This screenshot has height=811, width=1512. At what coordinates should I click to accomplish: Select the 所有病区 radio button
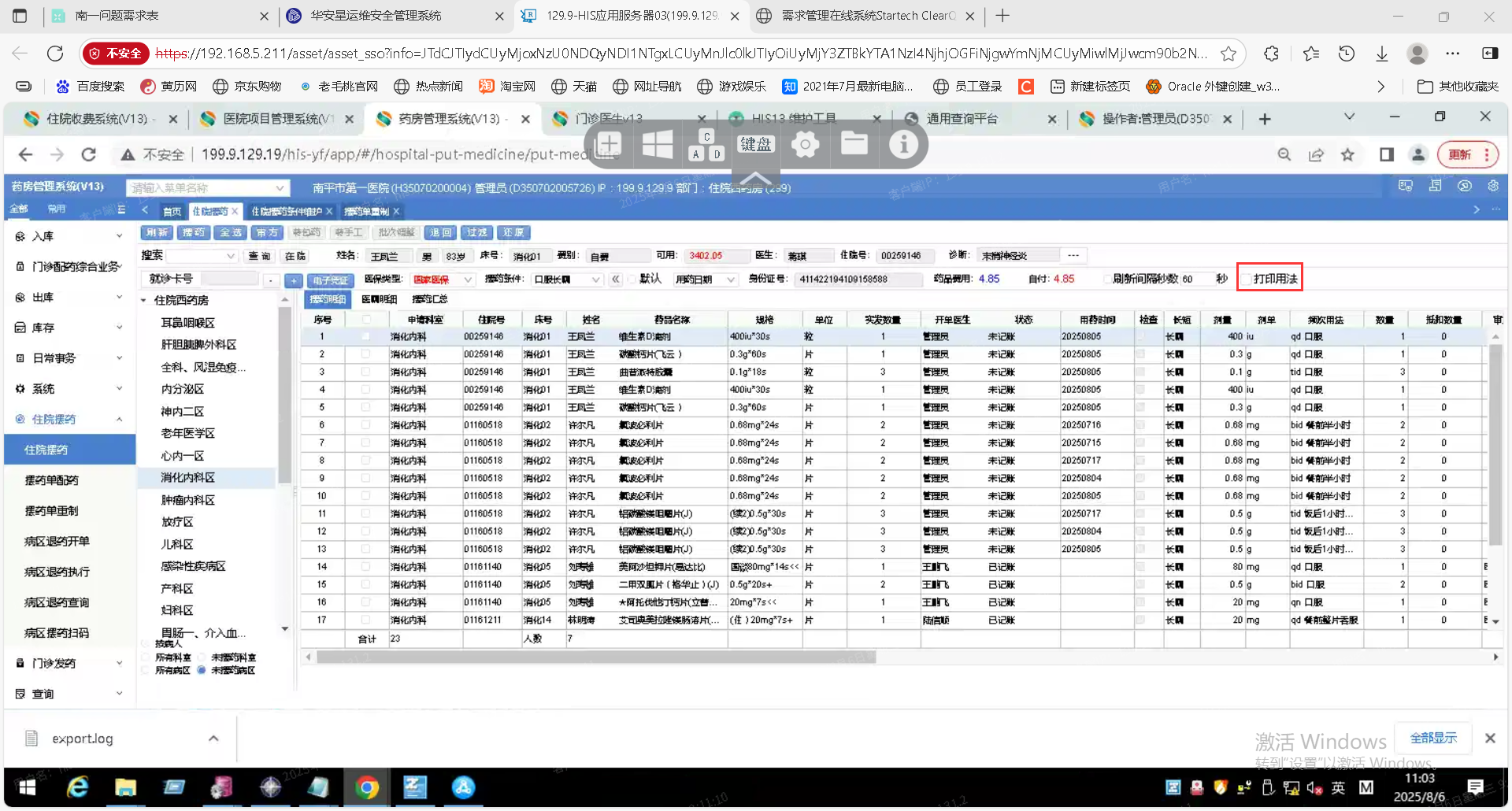click(146, 671)
